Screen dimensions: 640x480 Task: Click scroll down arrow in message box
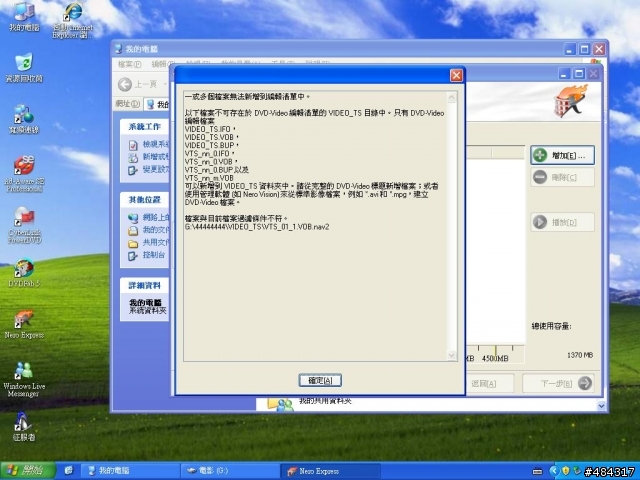click(x=451, y=355)
